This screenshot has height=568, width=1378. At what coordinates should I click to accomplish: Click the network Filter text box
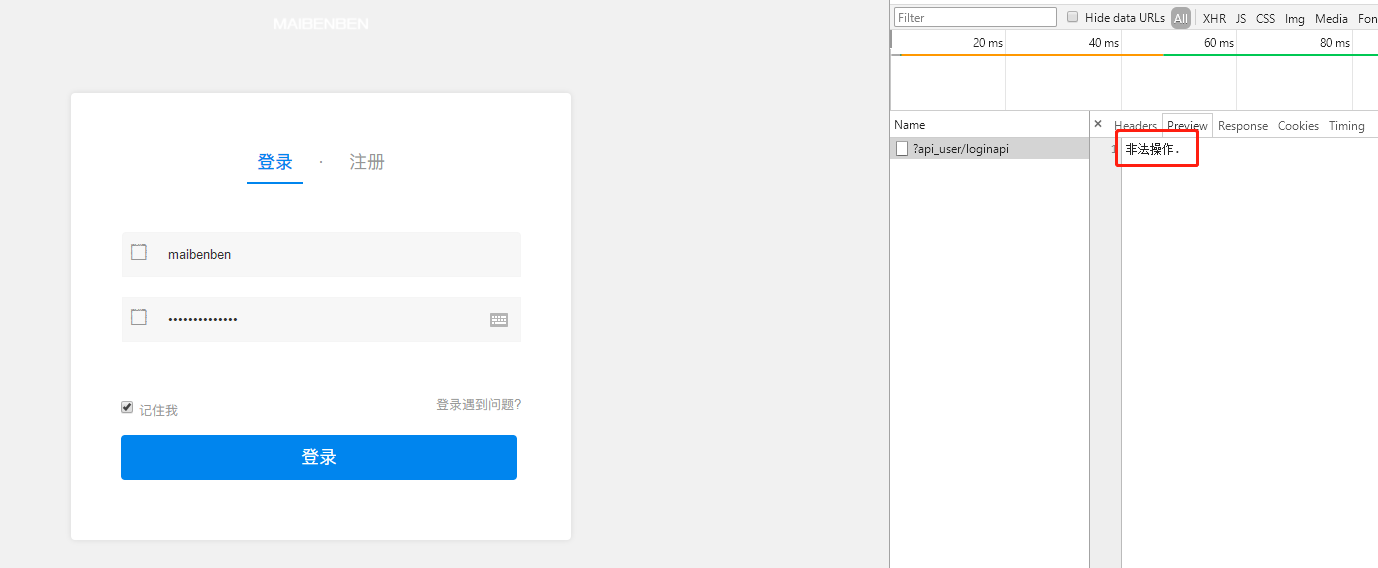pyautogui.click(x=975, y=18)
